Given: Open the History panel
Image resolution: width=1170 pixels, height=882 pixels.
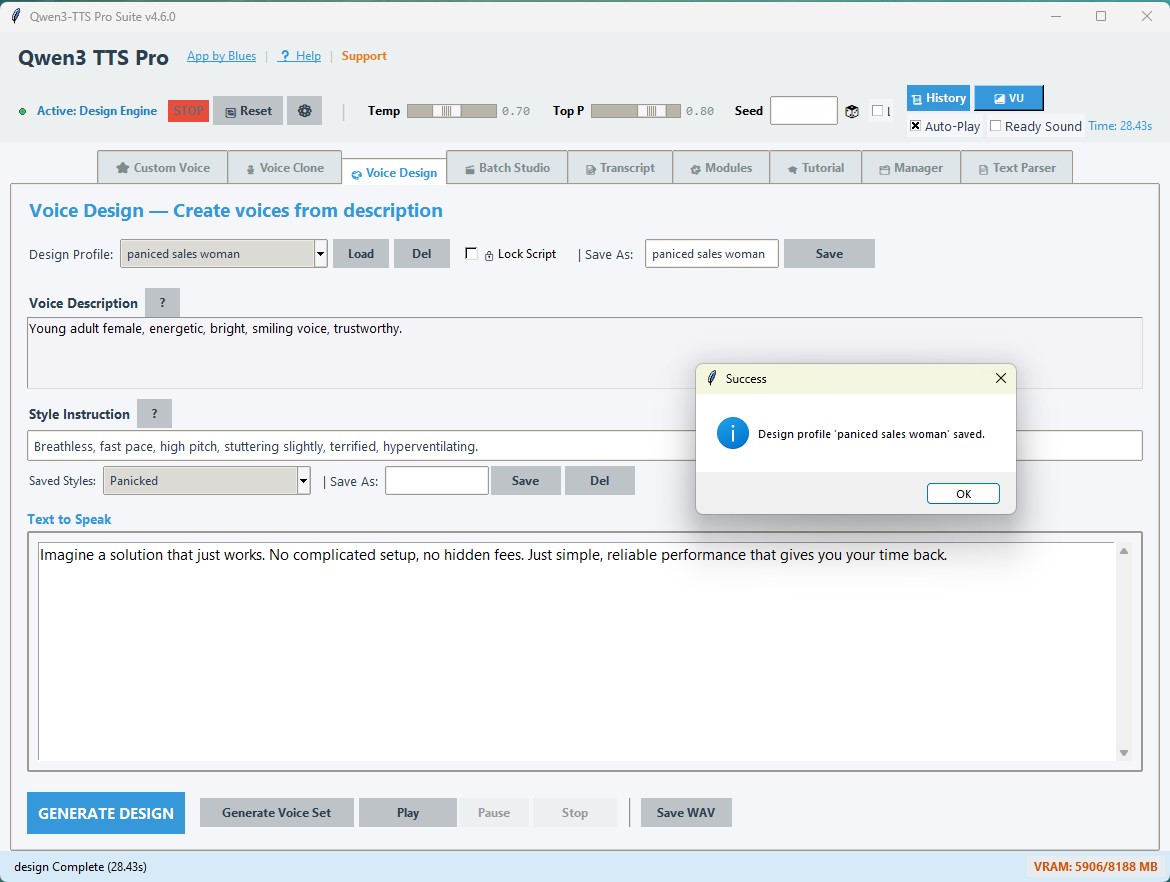Looking at the screenshot, I should click(938, 98).
